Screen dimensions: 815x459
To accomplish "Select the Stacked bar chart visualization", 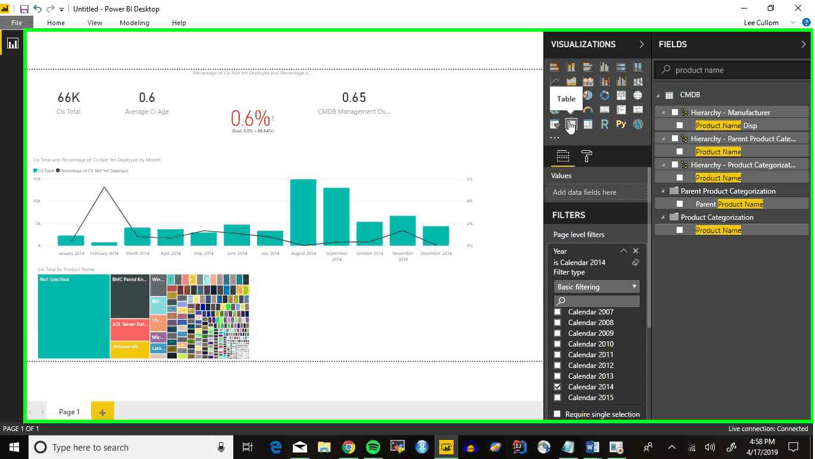I will [x=555, y=67].
